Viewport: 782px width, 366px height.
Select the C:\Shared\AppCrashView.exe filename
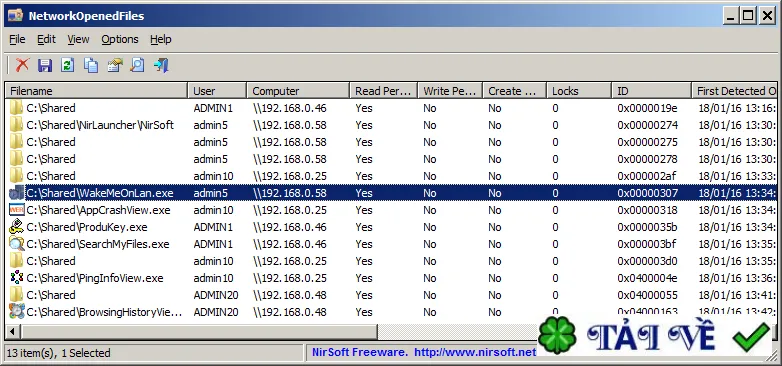click(98, 210)
